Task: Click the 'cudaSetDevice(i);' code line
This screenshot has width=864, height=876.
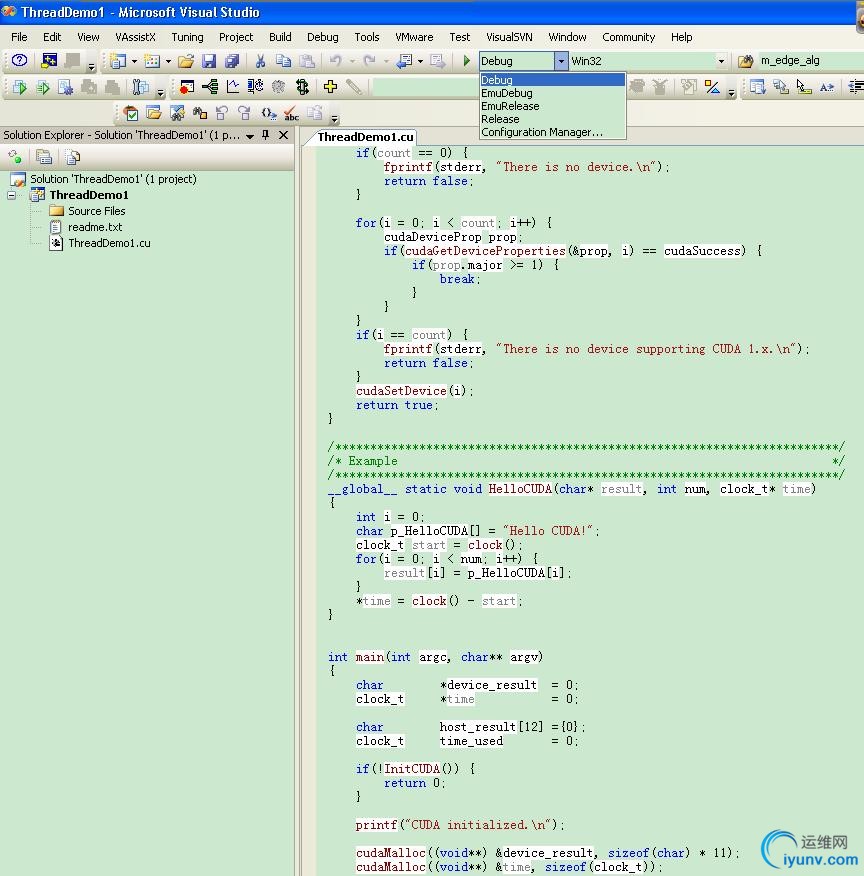Action: [x=414, y=391]
